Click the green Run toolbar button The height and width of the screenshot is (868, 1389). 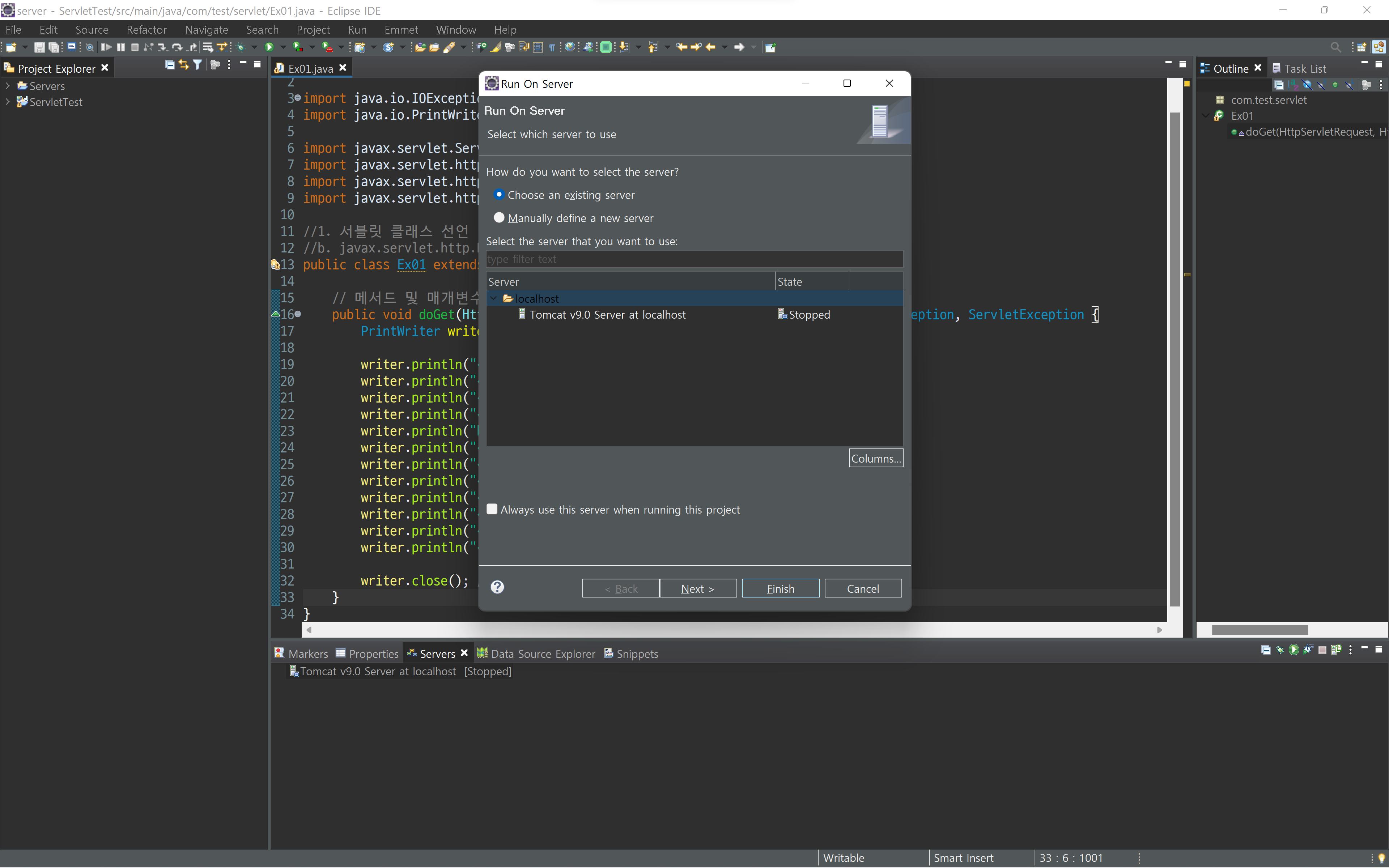click(269, 47)
